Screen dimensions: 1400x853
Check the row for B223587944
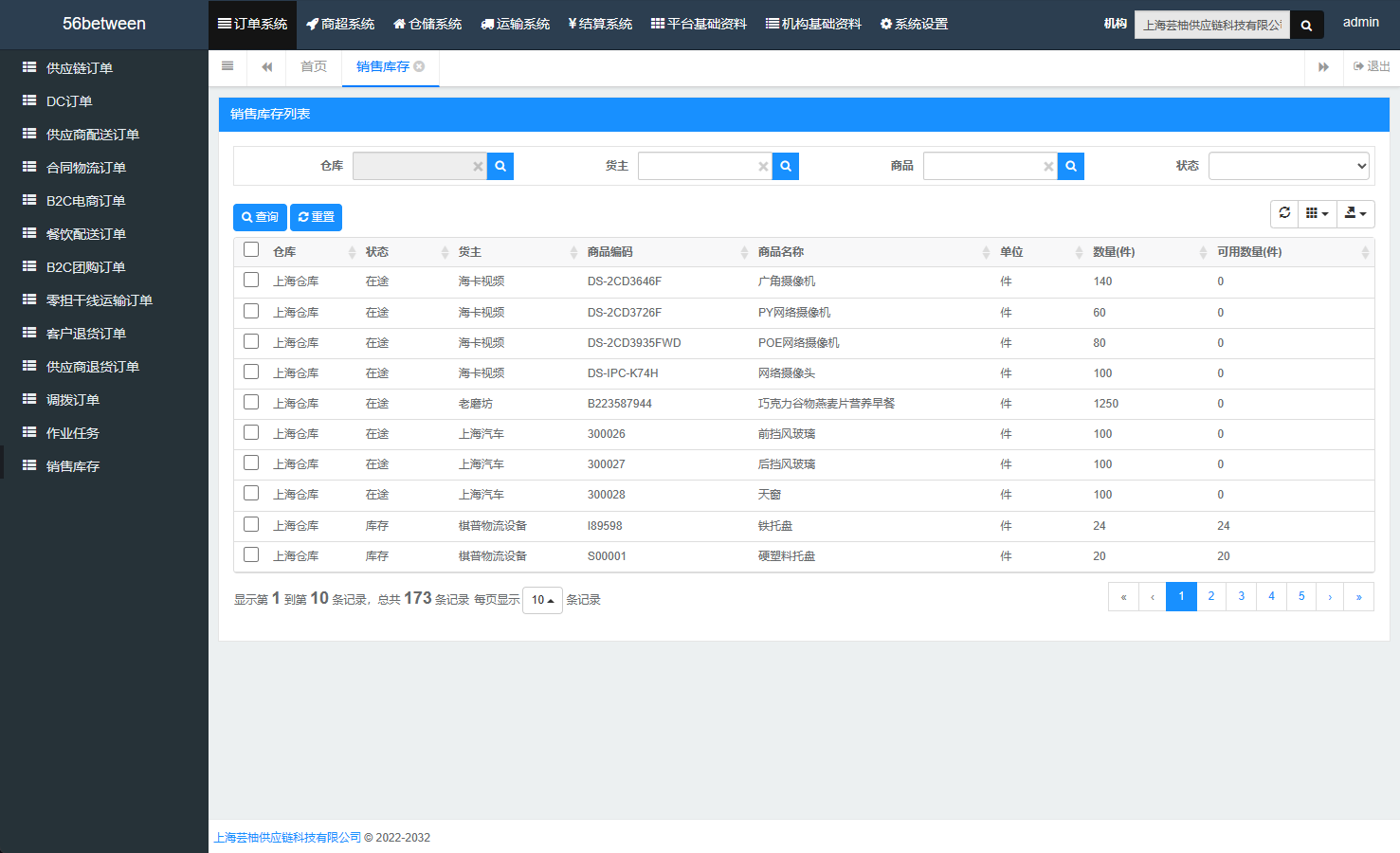(251, 402)
